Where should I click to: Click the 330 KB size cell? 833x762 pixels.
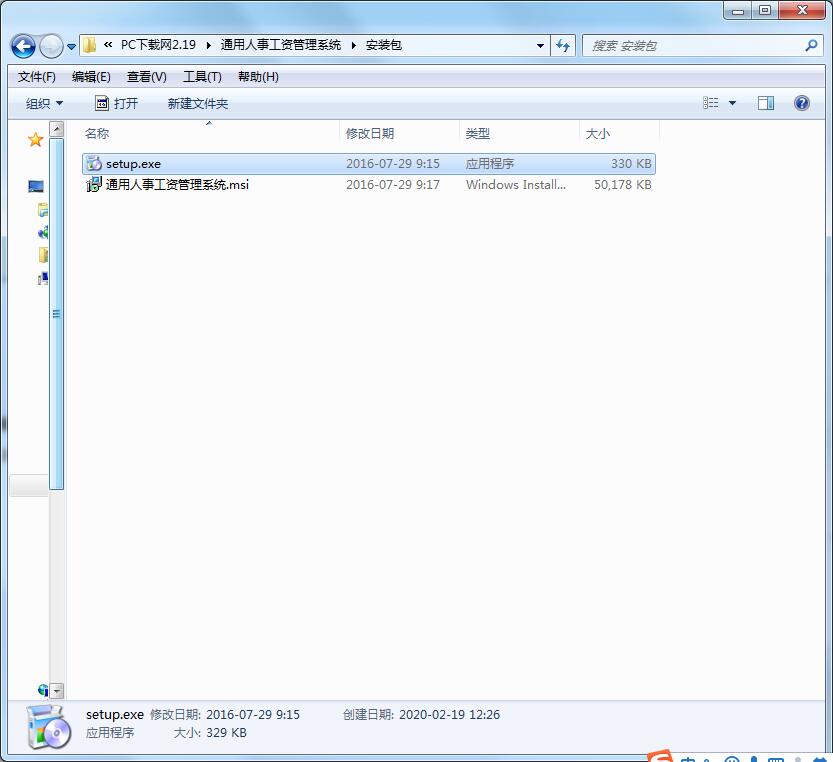click(631, 164)
